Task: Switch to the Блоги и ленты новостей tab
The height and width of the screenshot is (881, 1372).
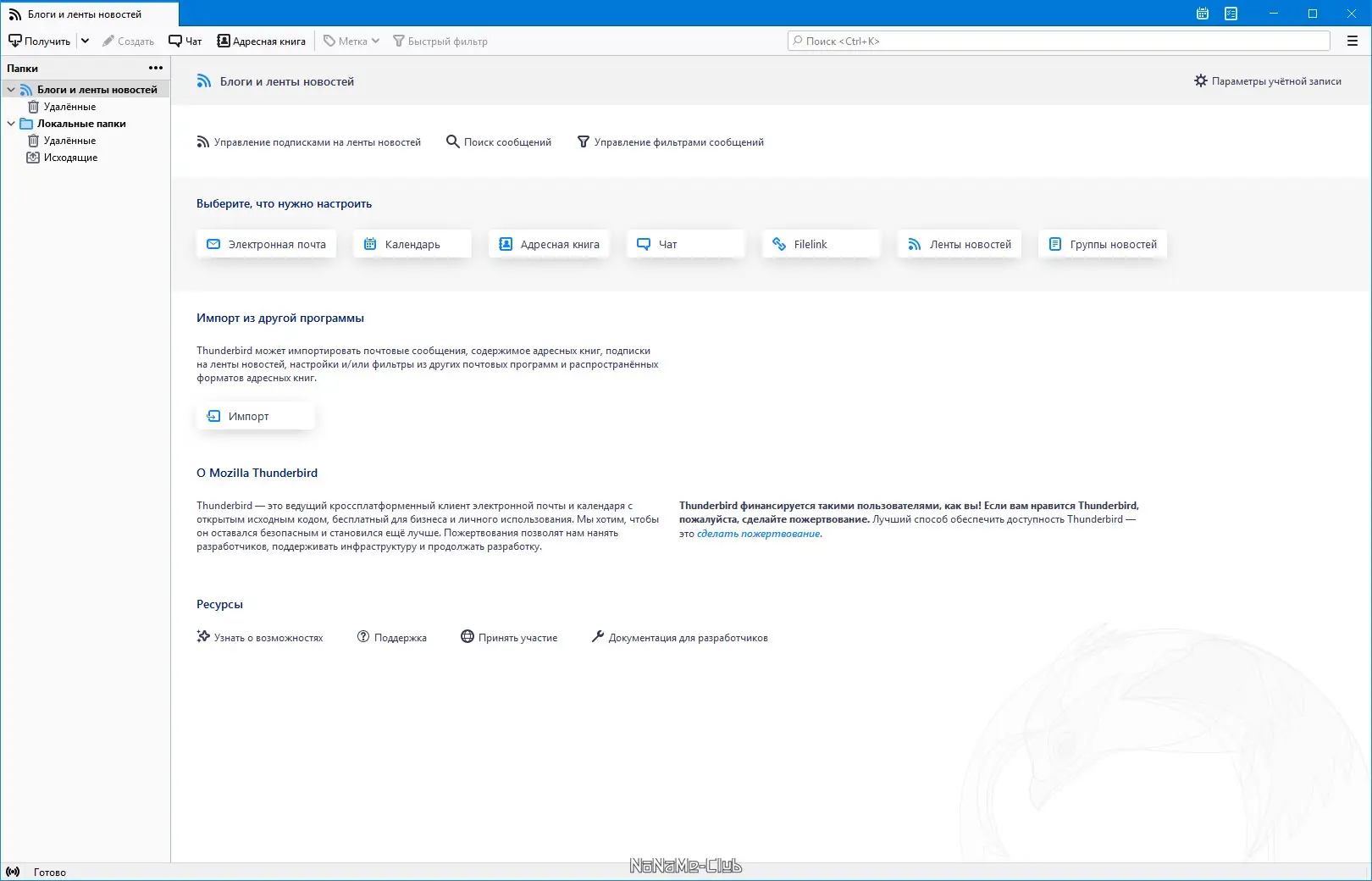Action: point(90,14)
